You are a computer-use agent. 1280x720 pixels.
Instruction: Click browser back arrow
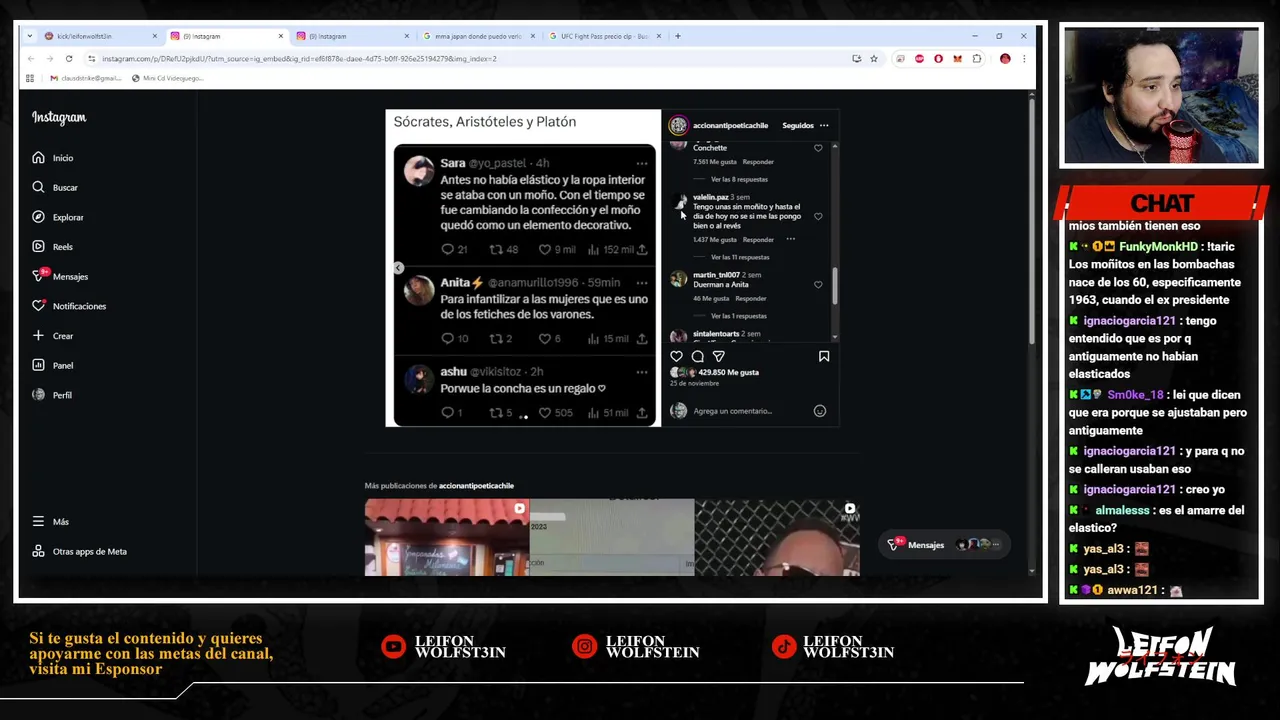pyautogui.click(x=31, y=59)
